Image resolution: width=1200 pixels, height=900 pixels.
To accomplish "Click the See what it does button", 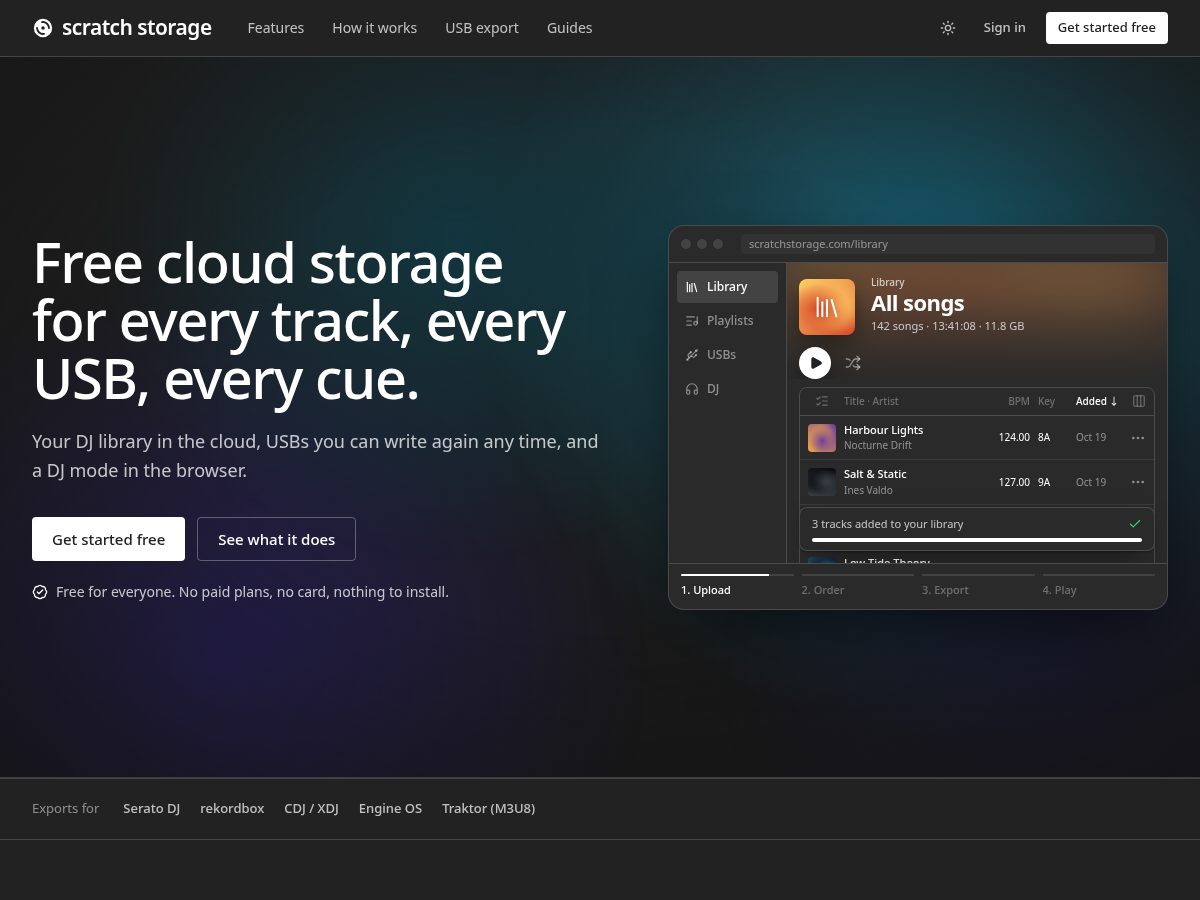I will pyautogui.click(x=276, y=539).
